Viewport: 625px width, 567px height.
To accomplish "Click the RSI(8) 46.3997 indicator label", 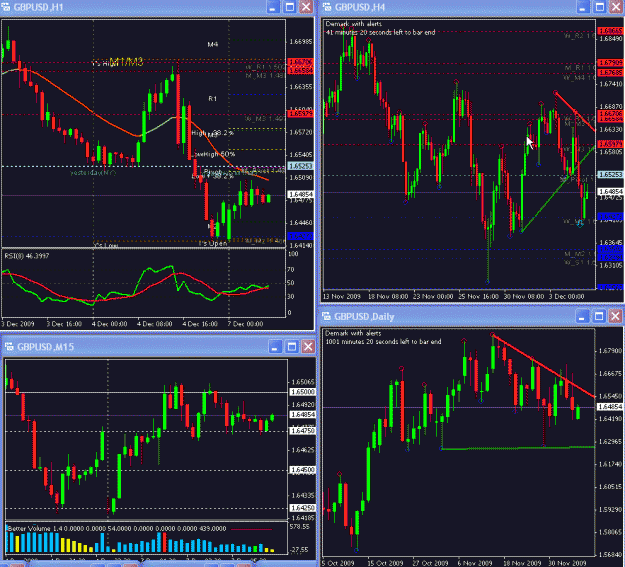I will click(27, 256).
